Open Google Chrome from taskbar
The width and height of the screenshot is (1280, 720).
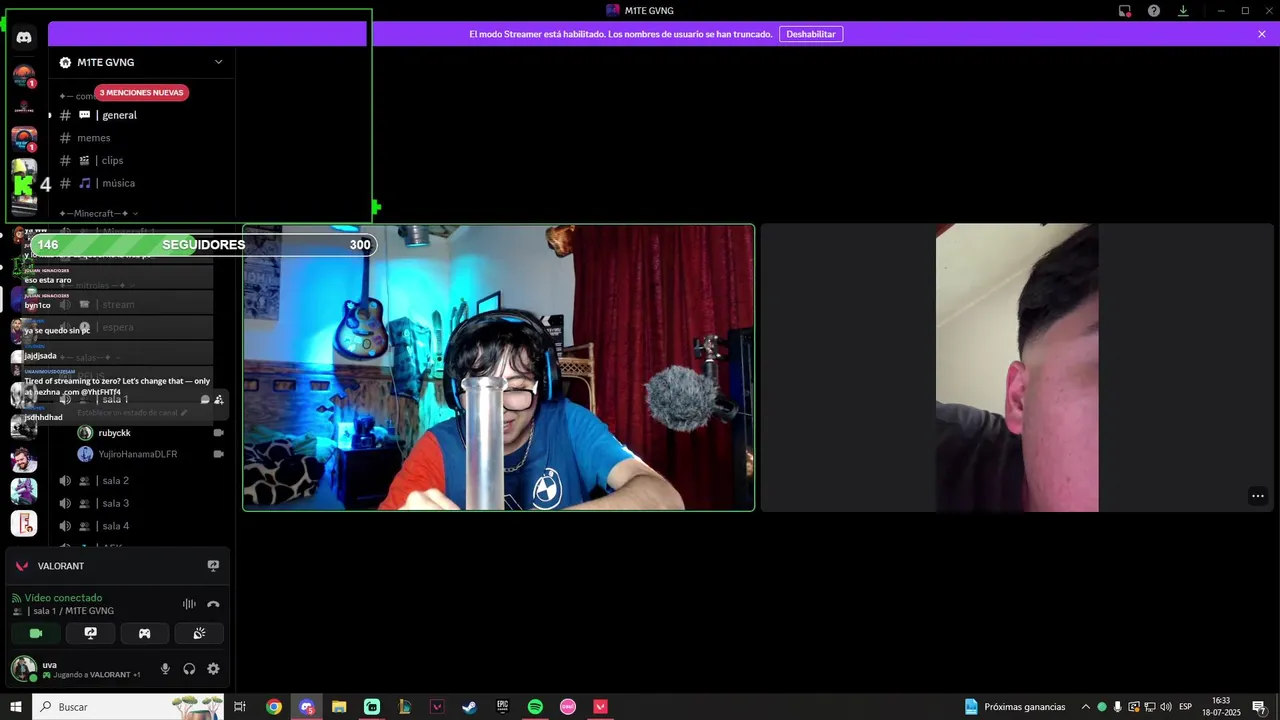pos(273,707)
